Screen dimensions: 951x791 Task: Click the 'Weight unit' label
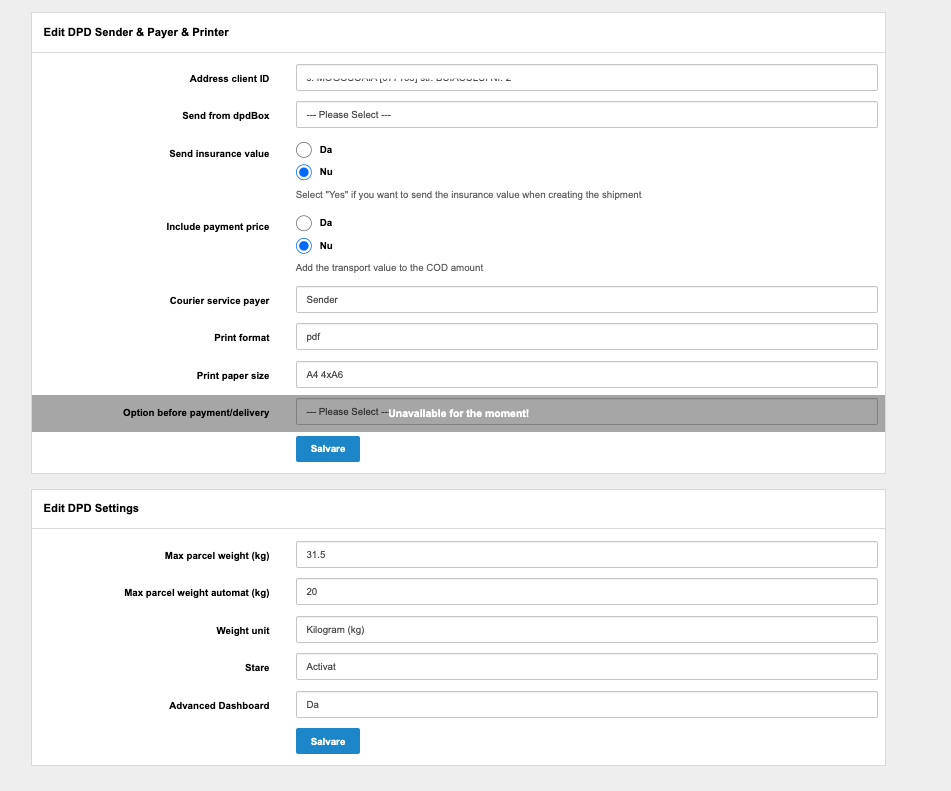tap(243, 631)
